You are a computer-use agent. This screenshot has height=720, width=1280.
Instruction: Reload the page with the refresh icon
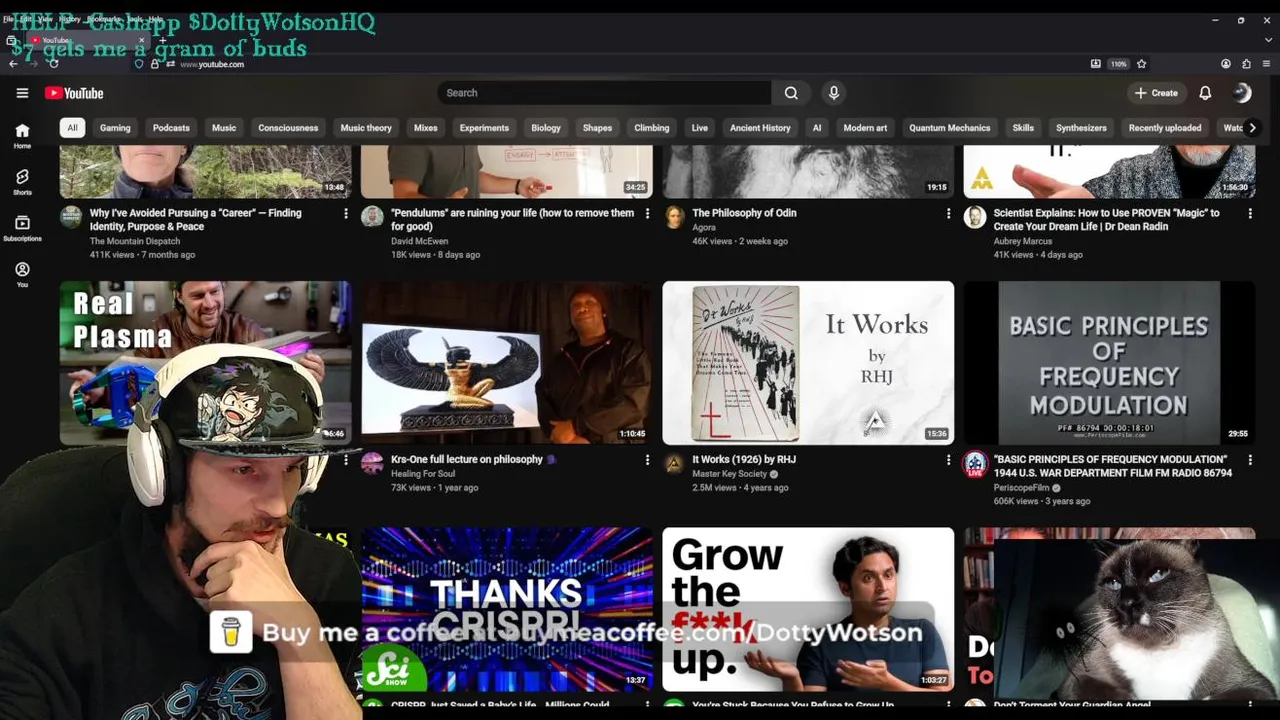point(53,64)
